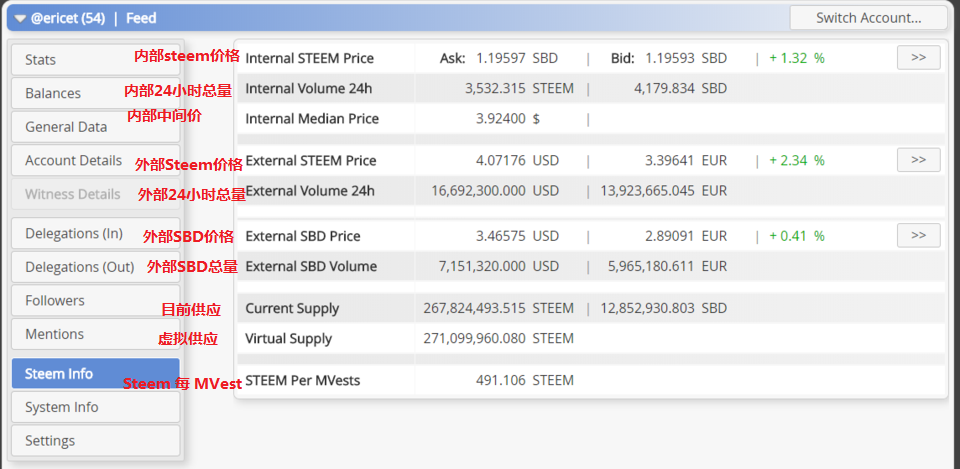The width and height of the screenshot is (960, 469).
Task: Click the @ericet (54) account name
Action: [x=68, y=18]
